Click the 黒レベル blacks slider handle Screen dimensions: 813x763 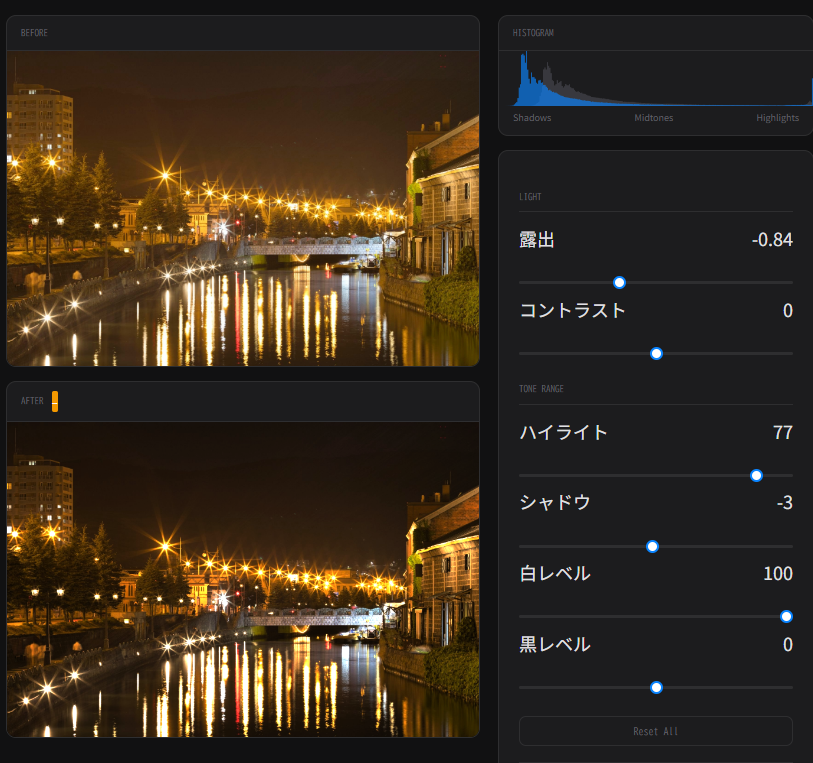point(656,687)
